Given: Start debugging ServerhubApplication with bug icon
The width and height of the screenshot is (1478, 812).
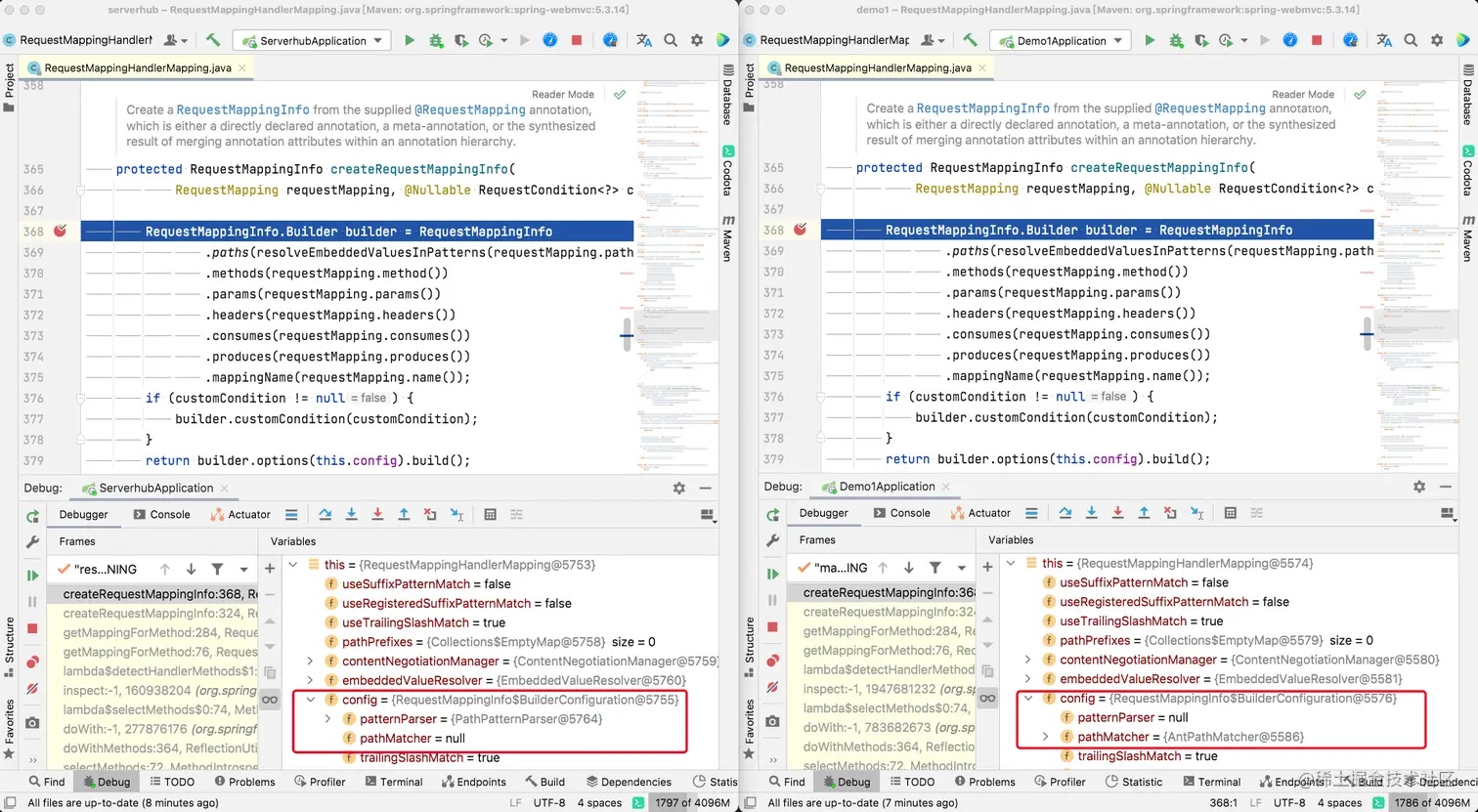Looking at the screenshot, I should (x=435, y=41).
